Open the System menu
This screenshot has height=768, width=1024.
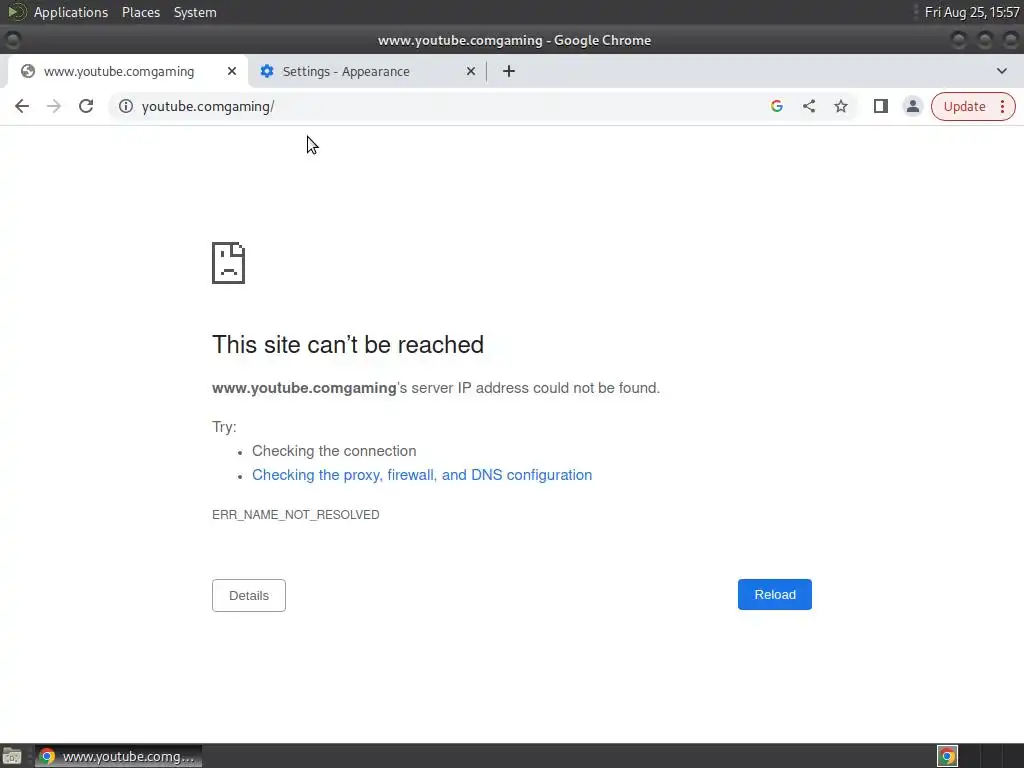pyautogui.click(x=195, y=12)
